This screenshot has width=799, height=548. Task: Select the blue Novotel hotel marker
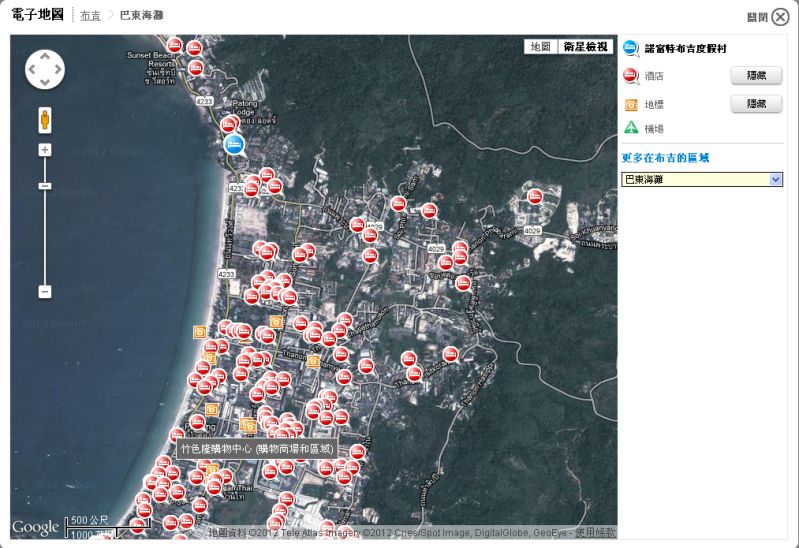(x=233, y=144)
